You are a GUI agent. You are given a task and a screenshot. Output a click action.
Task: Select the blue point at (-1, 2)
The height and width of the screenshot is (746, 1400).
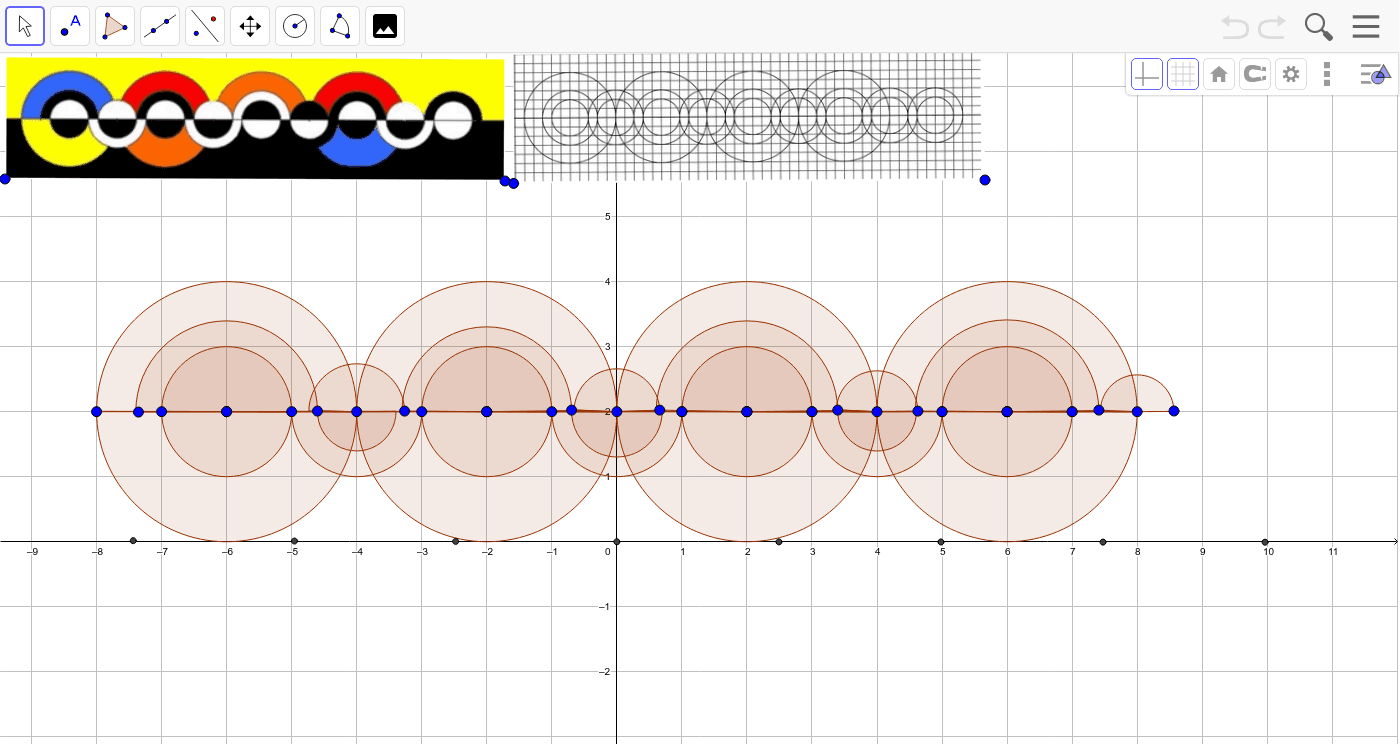click(552, 411)
